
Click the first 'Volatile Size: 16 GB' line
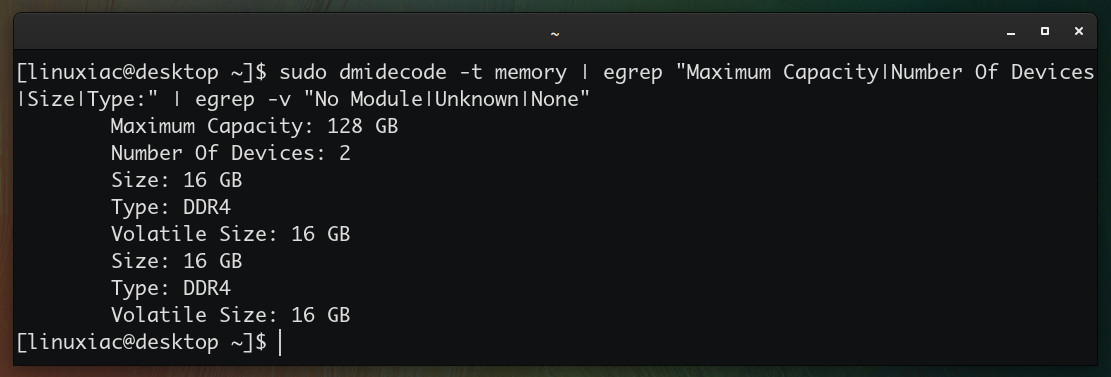click(230, 235)
